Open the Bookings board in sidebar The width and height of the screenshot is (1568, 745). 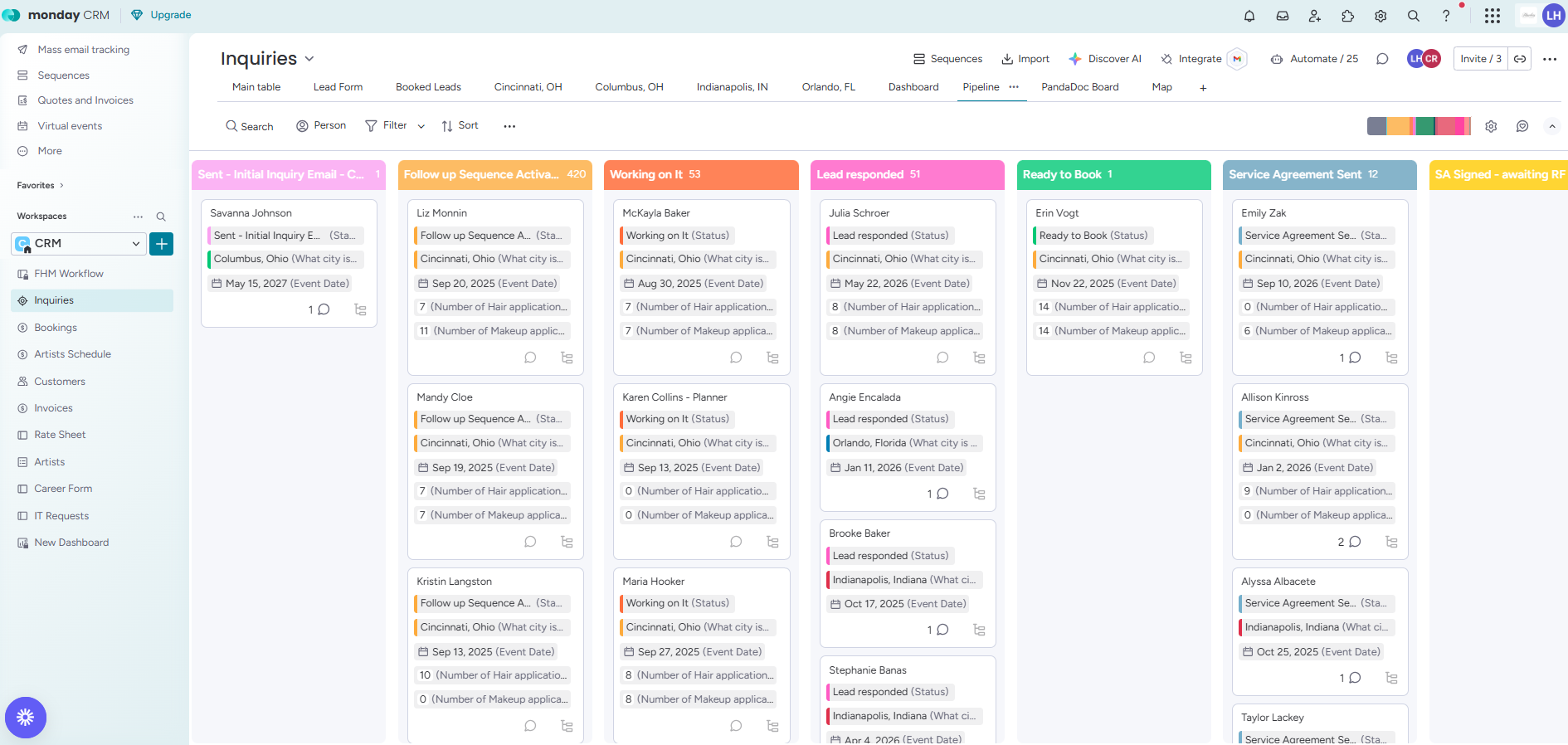[55, 328]
